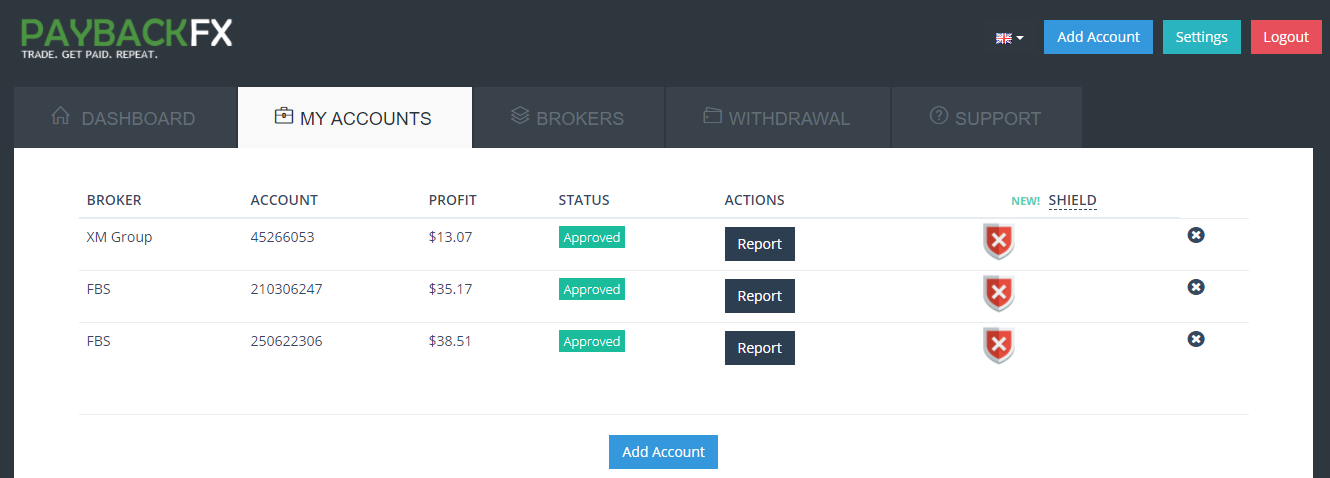Click the Profit column header
This screenshot has width=1330, height=478.
[x=453, y=200]
